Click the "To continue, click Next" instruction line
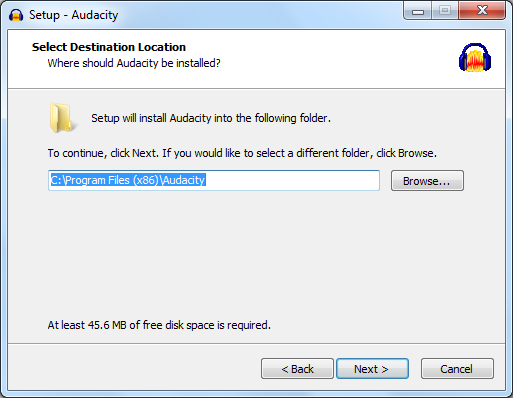The image size is (513, 398). coord(242,153)
